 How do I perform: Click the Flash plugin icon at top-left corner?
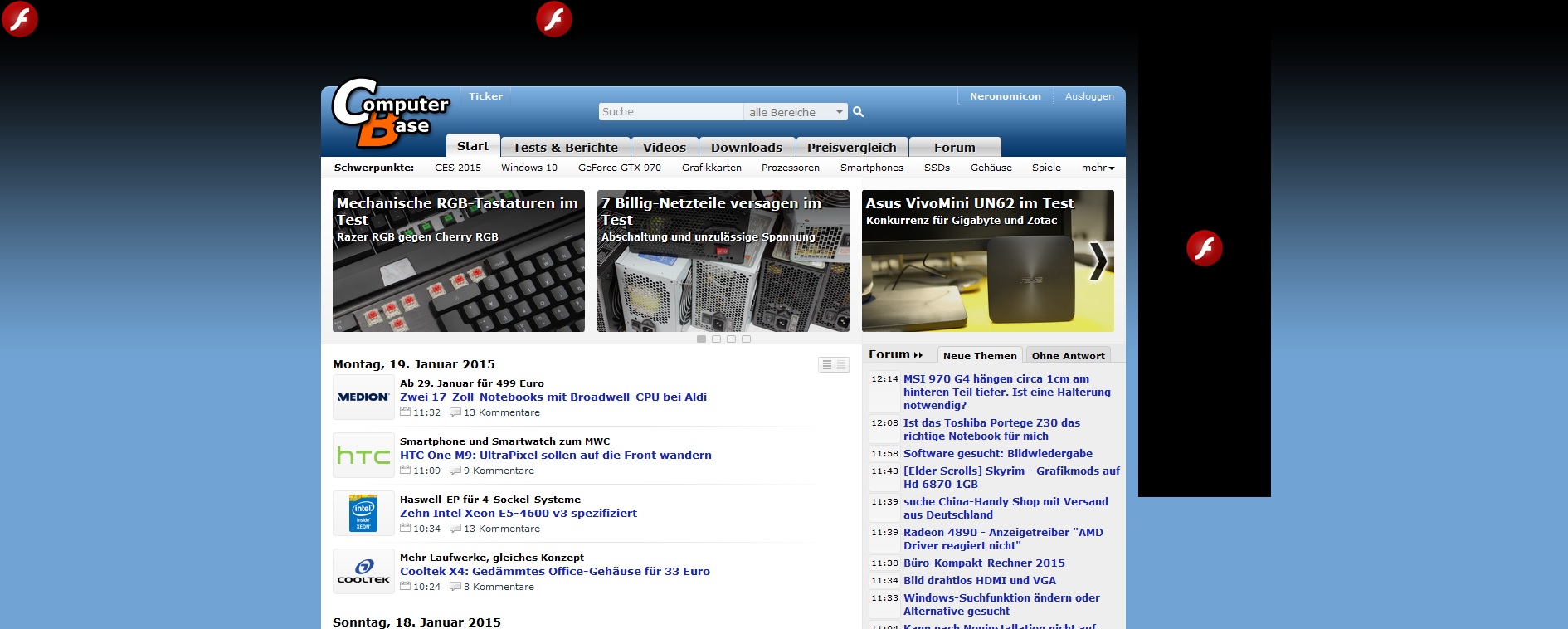(x=20, y=19)
